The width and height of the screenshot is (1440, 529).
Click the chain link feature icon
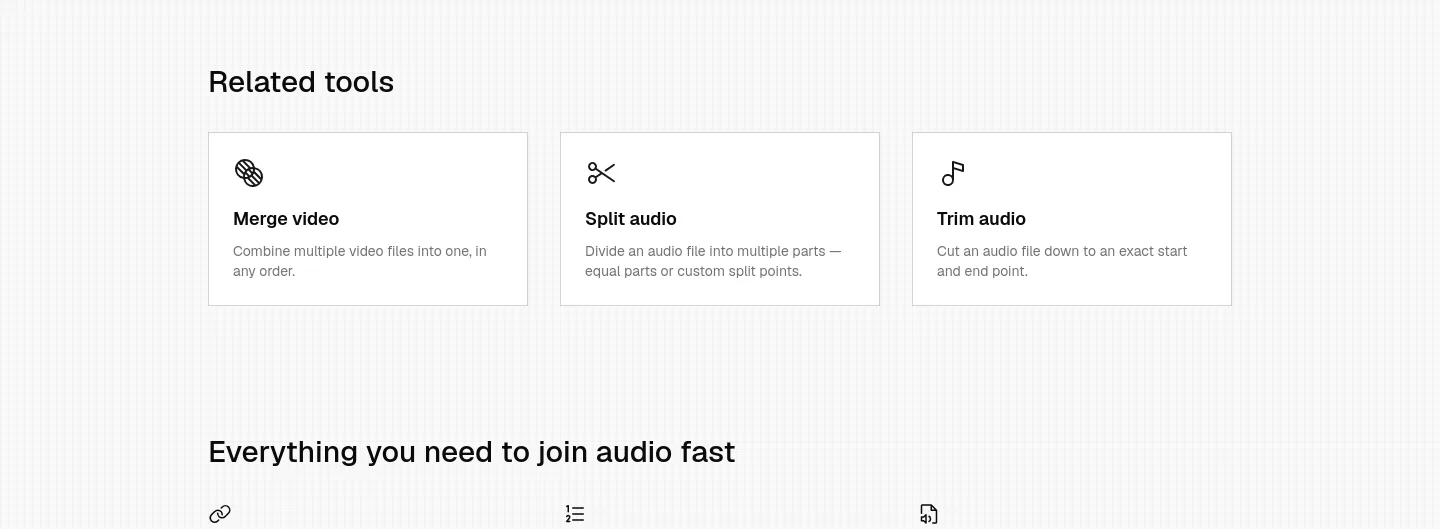220,514
